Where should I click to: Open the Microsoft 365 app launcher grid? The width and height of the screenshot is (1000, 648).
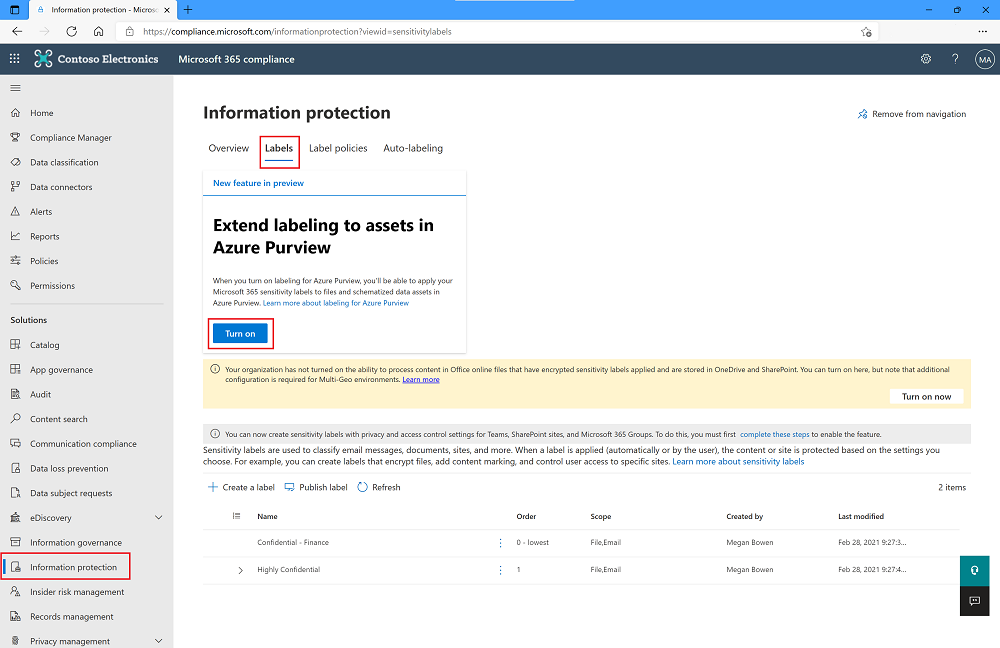pyautogui.click(x=14, y=59)
